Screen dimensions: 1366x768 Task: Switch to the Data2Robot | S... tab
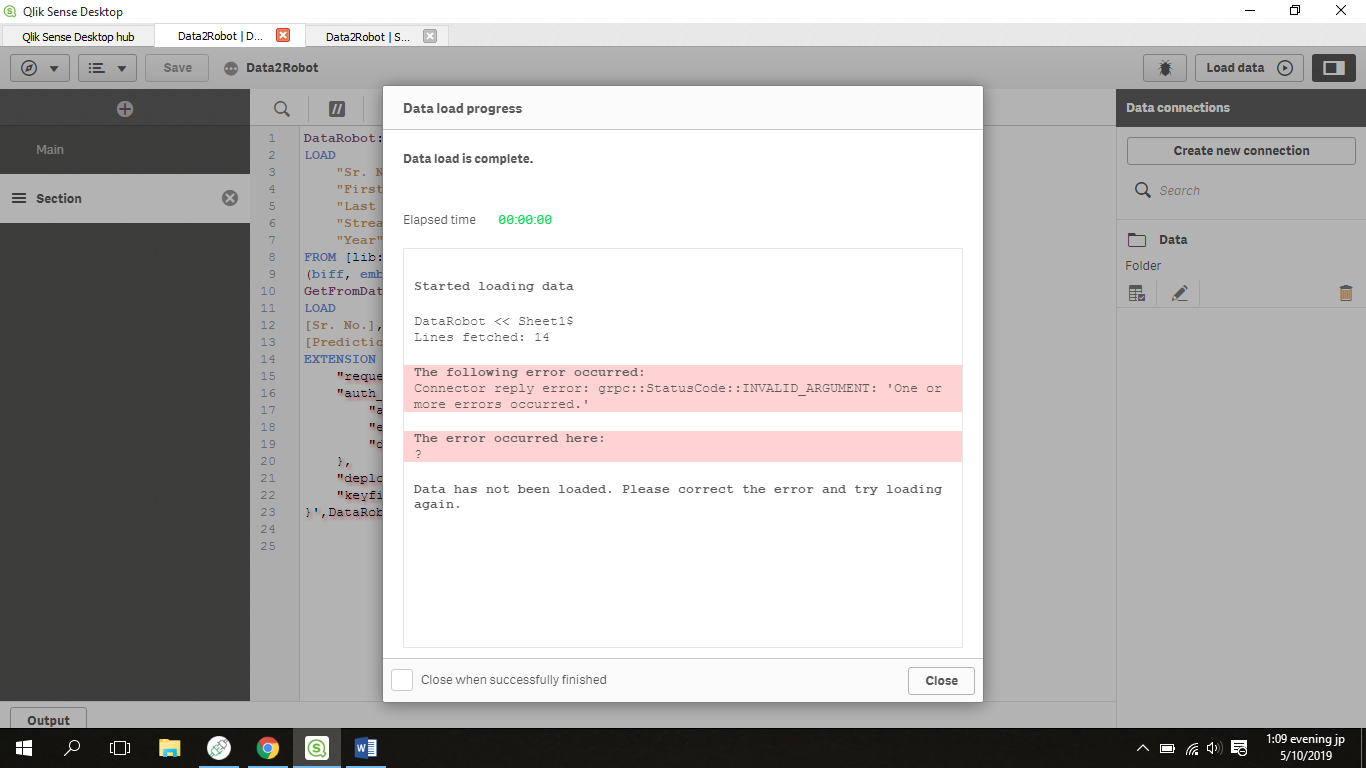pos(367,36)
